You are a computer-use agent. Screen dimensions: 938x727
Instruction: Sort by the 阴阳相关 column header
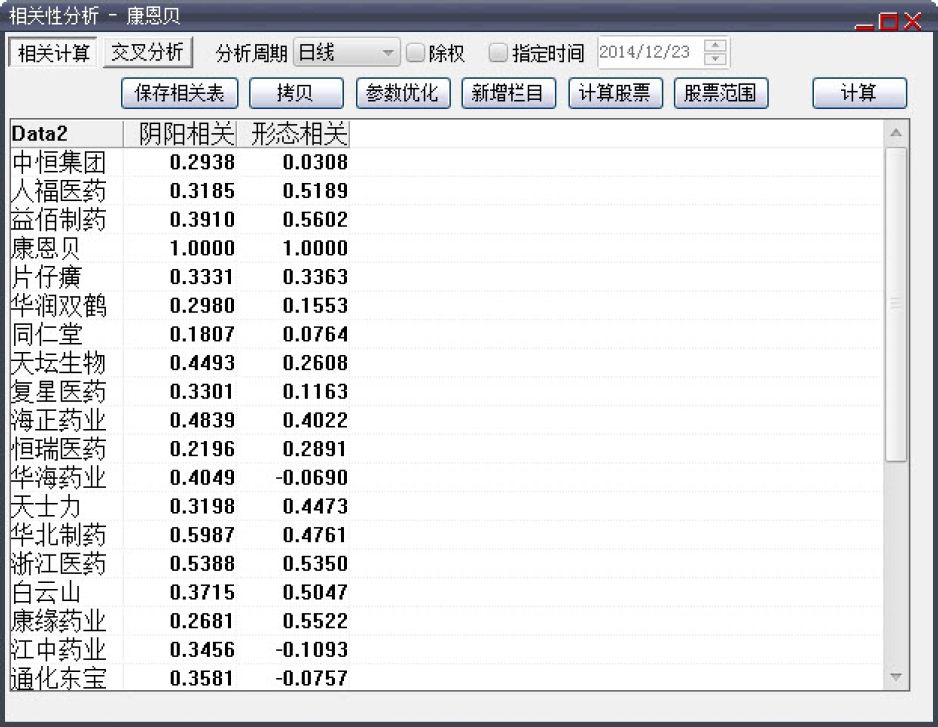pyautogui.click(x=180, y=133)
